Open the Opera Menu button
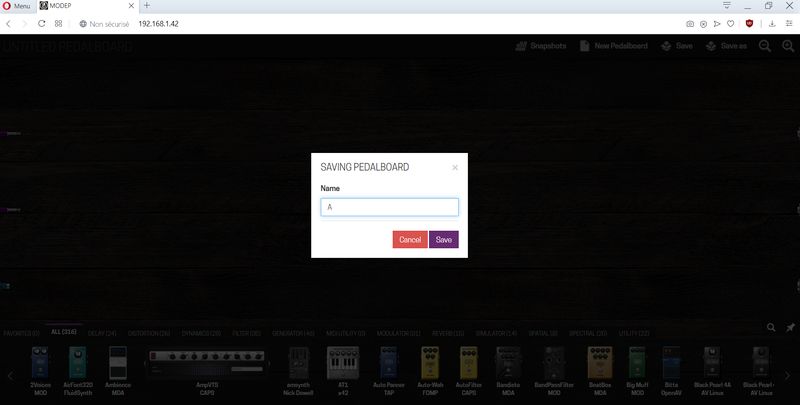The height and width of the screenshot is (405, 800). pyautogui.click(x=17, y=6)
